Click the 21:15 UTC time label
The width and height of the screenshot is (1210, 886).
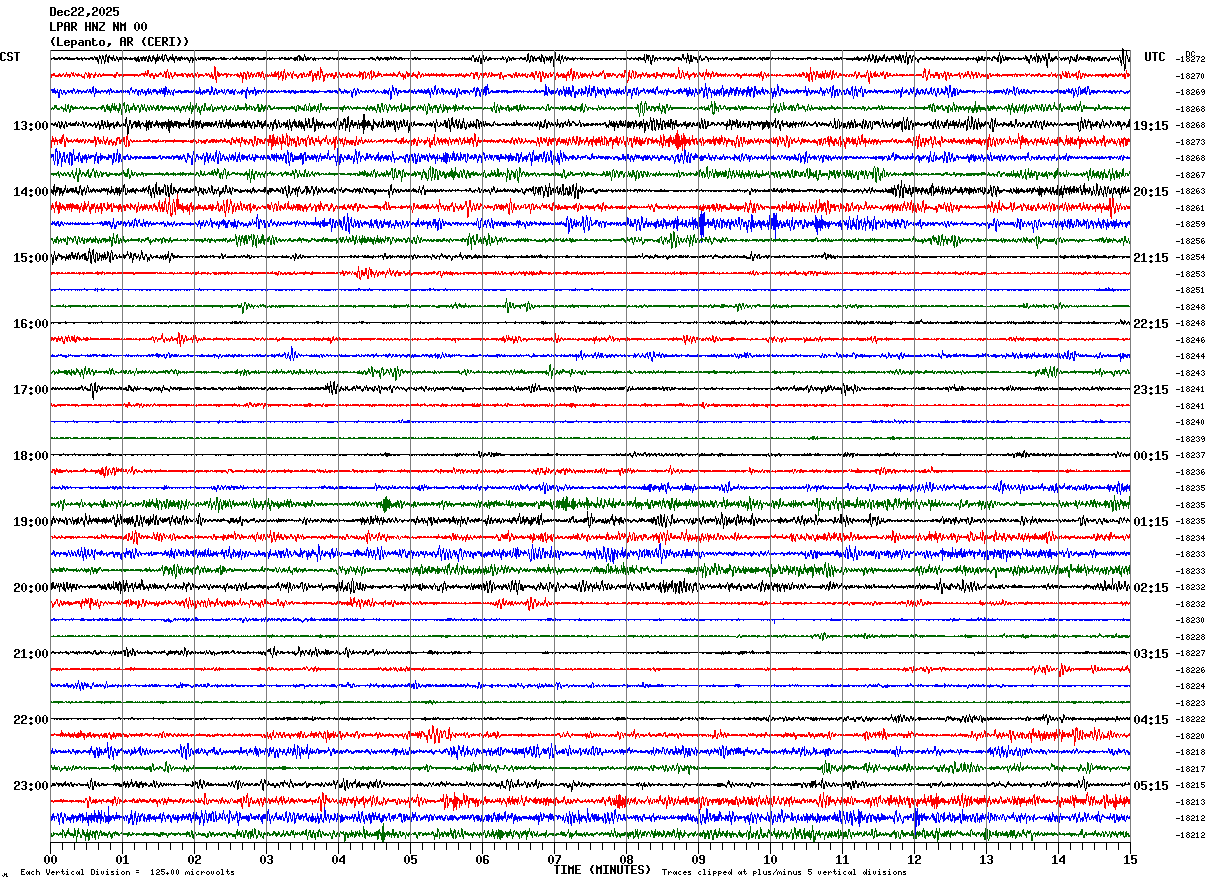coord(1151,258)
